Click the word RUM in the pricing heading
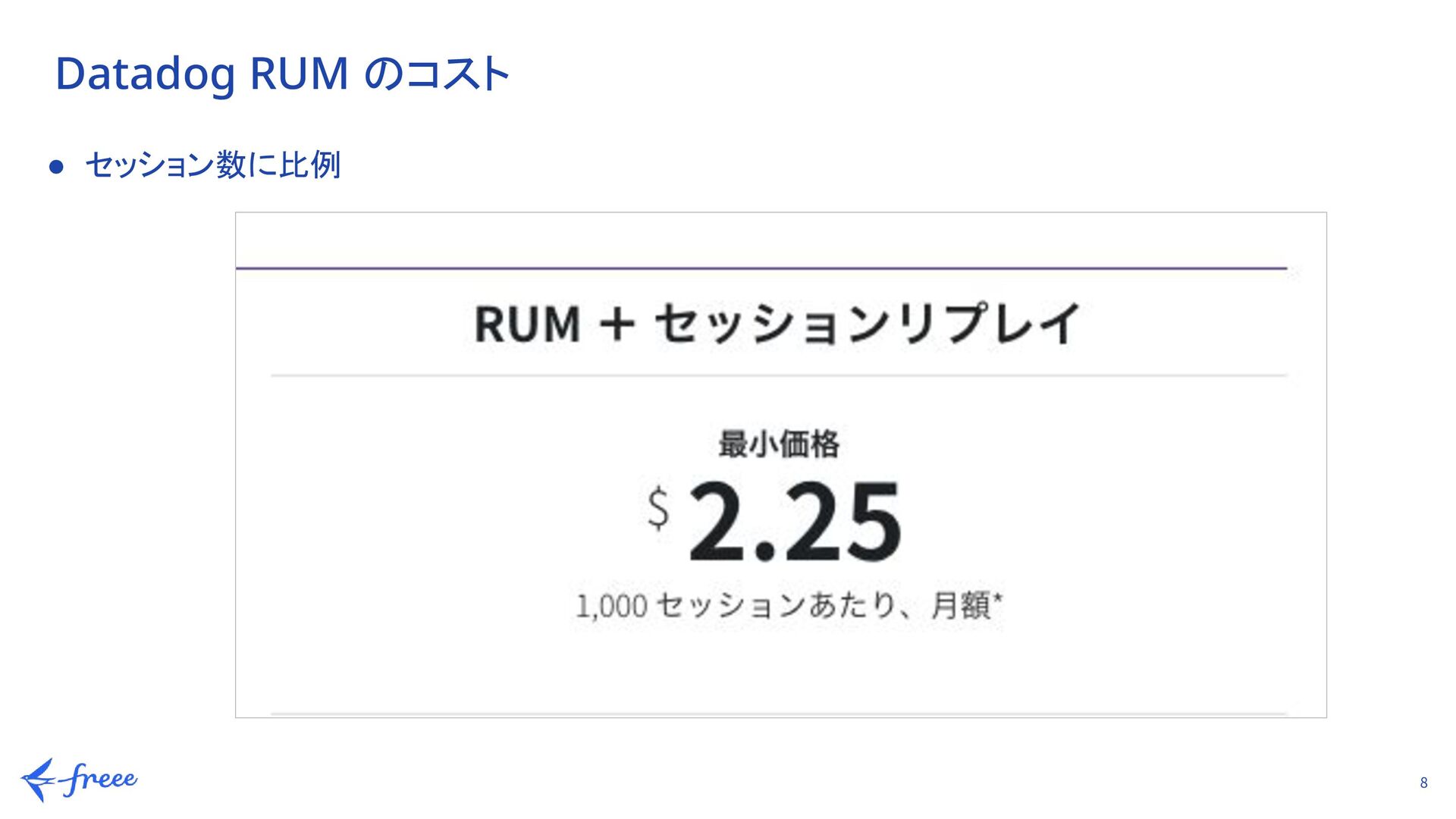 tap(527, 325)
